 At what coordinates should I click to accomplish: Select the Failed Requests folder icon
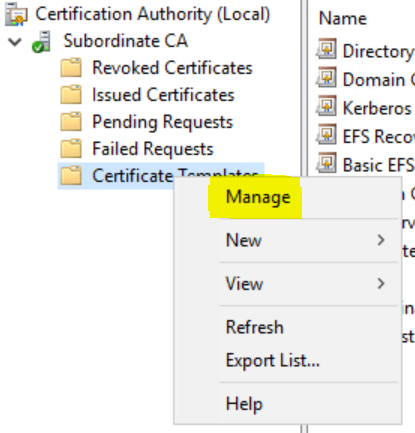(71, 149)
